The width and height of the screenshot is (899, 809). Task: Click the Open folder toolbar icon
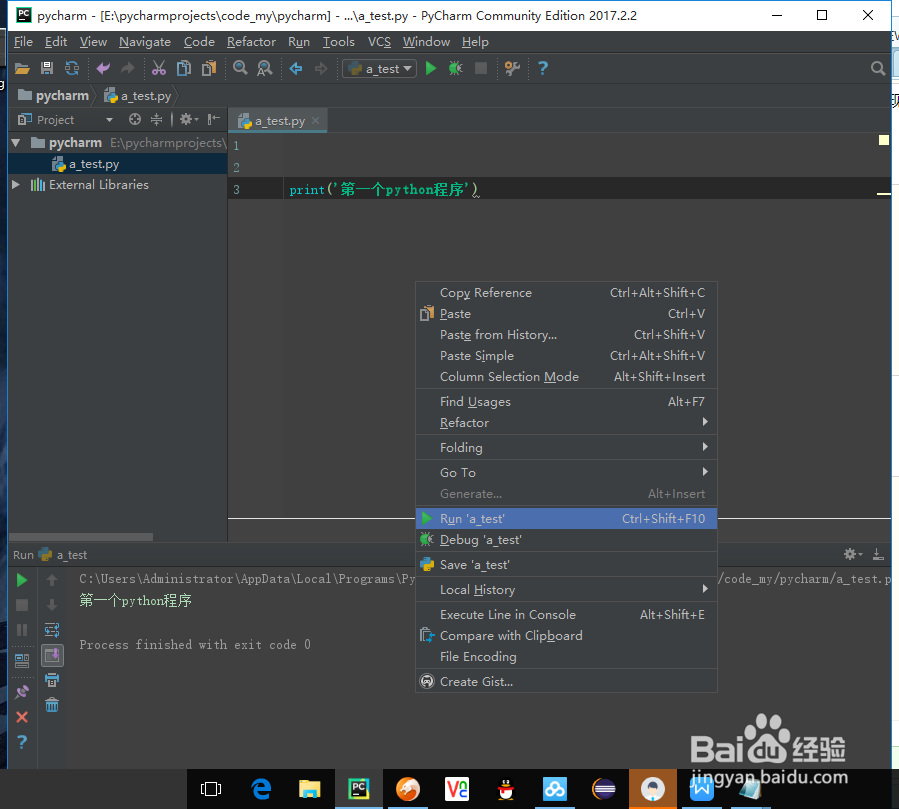(22, 69)
